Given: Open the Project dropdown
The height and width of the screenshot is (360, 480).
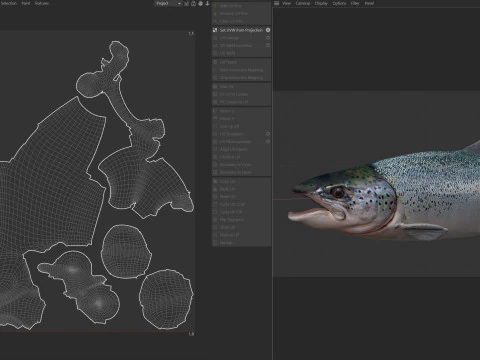Looking at the screenshot, I should tap(168, 3).
